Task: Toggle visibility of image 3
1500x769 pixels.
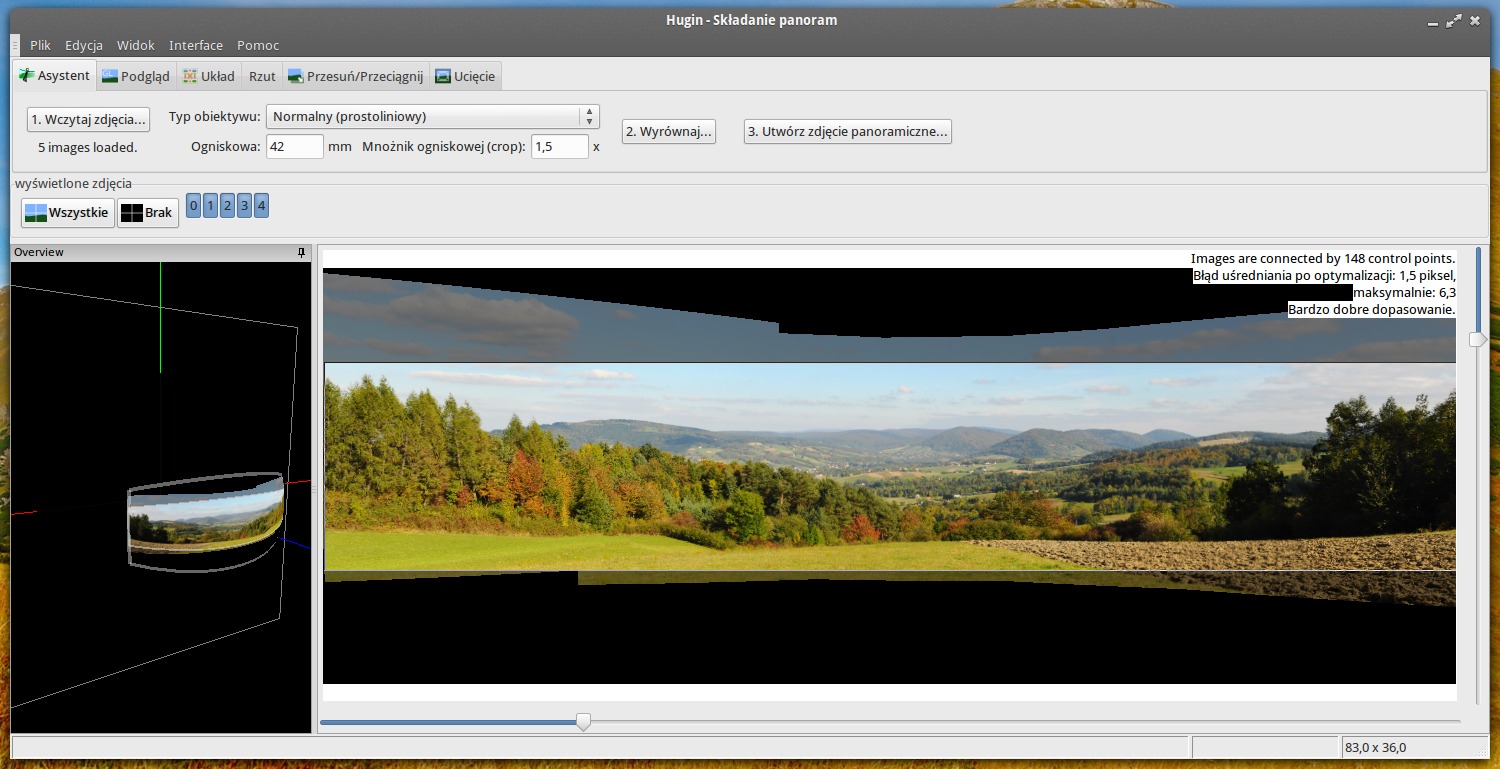Action: [244, 206]
